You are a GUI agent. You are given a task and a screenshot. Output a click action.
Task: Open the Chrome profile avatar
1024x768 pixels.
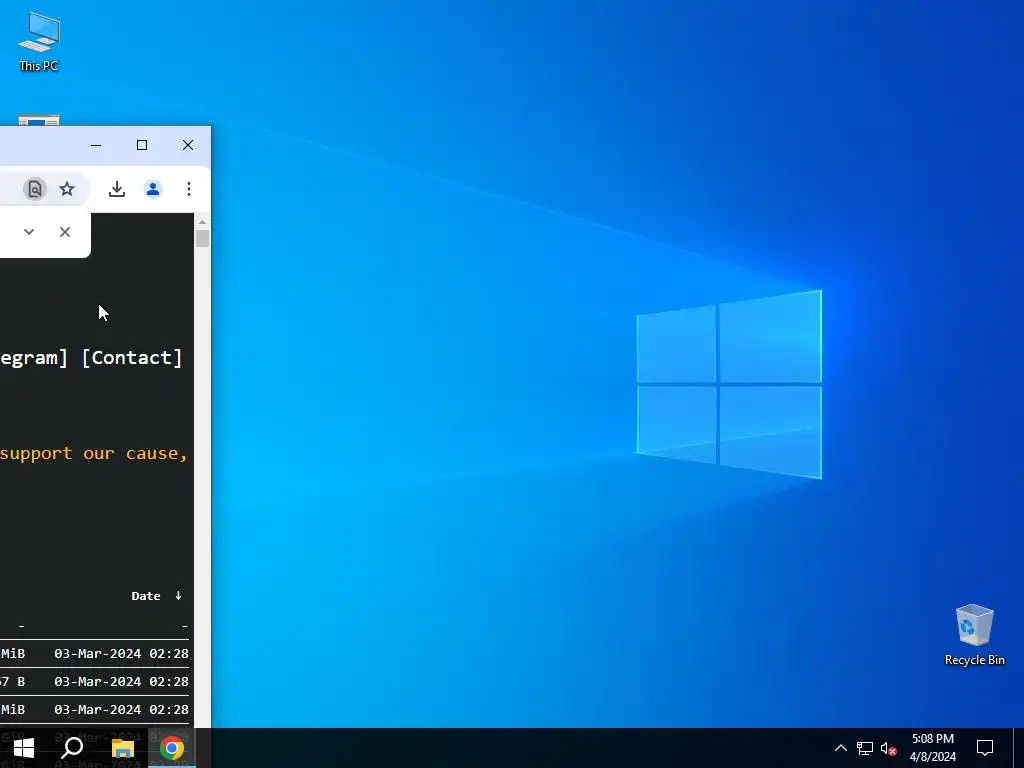pos(153,189)
